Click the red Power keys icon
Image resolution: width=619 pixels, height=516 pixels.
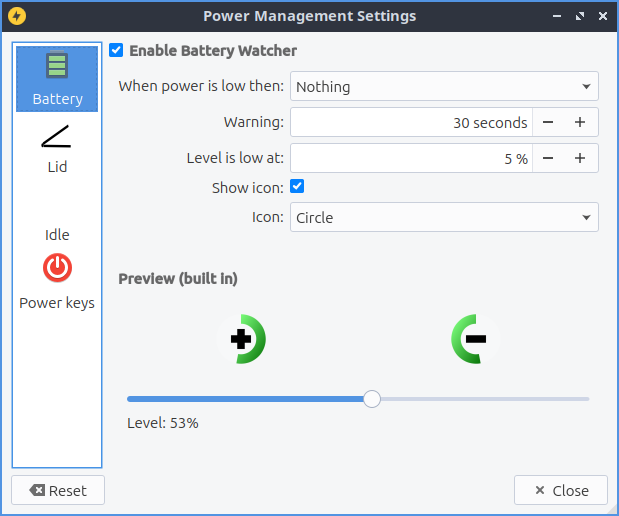(57, 268)
